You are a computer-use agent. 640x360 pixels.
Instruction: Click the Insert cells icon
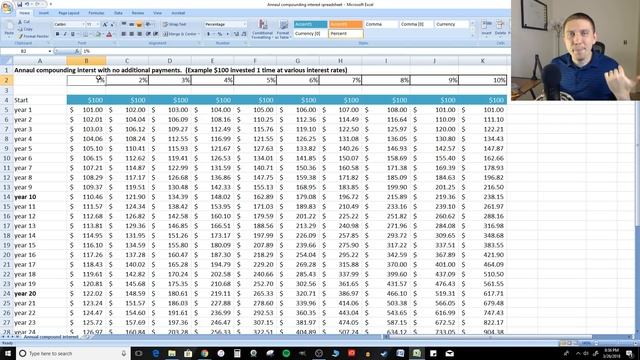[x=487, y=27]
